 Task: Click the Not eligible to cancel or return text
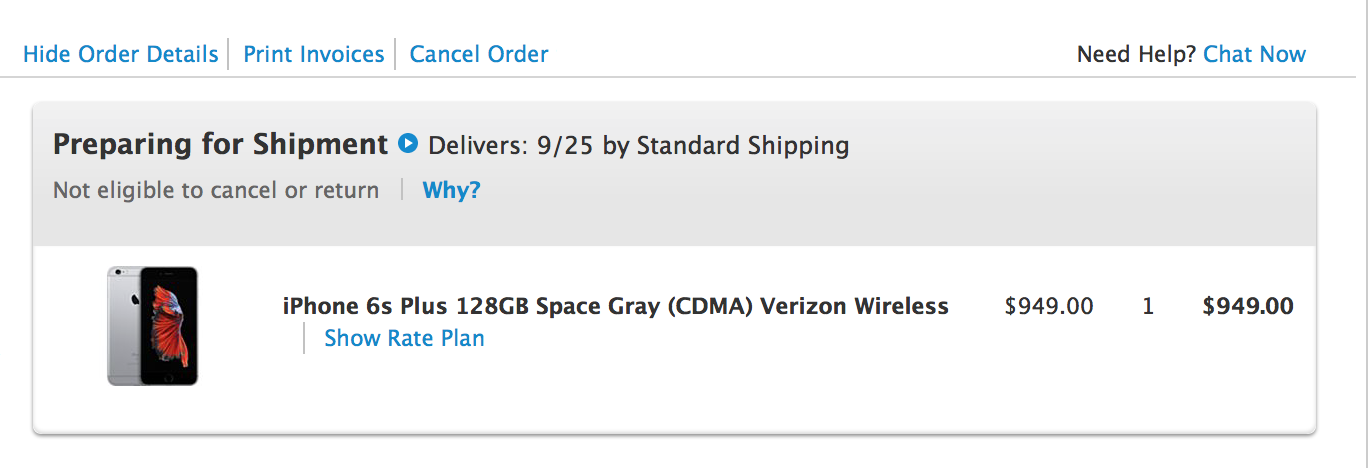(216, 190)
